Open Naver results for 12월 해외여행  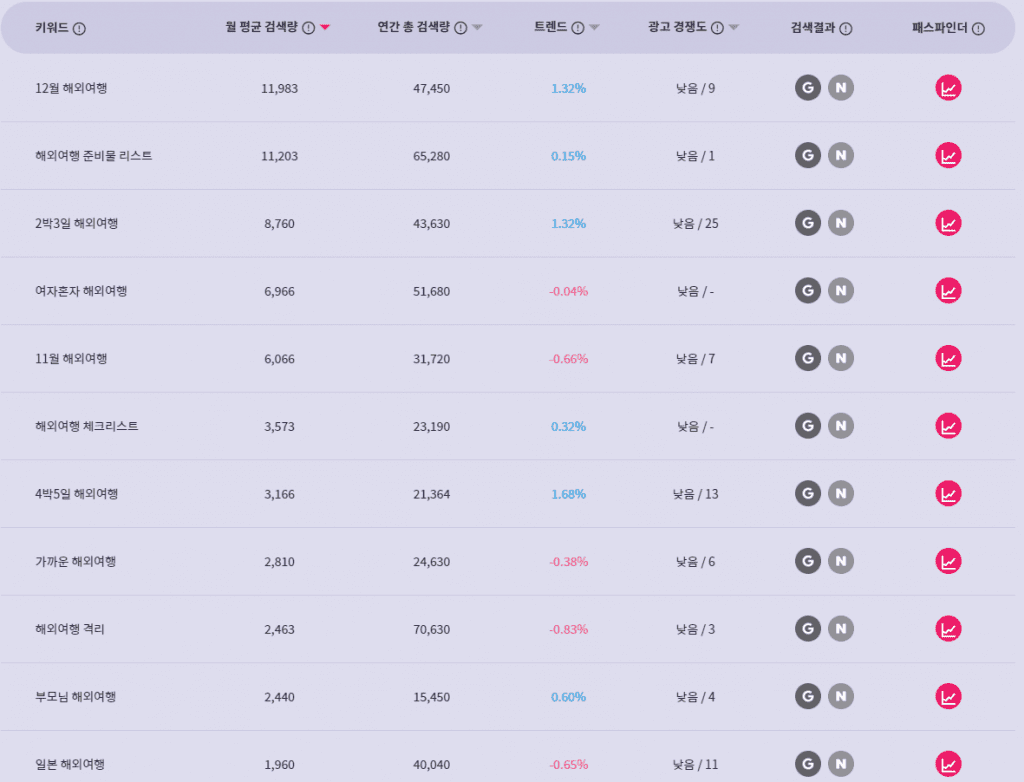(x=841, y=88)
